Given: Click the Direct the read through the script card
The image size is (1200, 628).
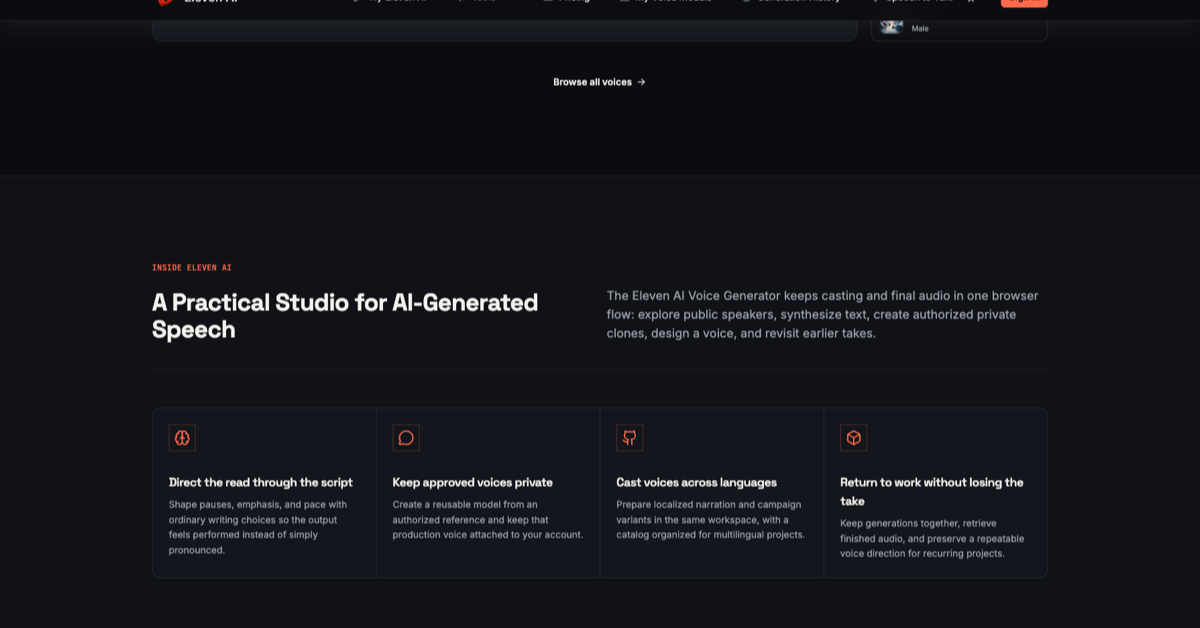Looking at the screenshot, I should pyautogui.click(x=264, y=492).
